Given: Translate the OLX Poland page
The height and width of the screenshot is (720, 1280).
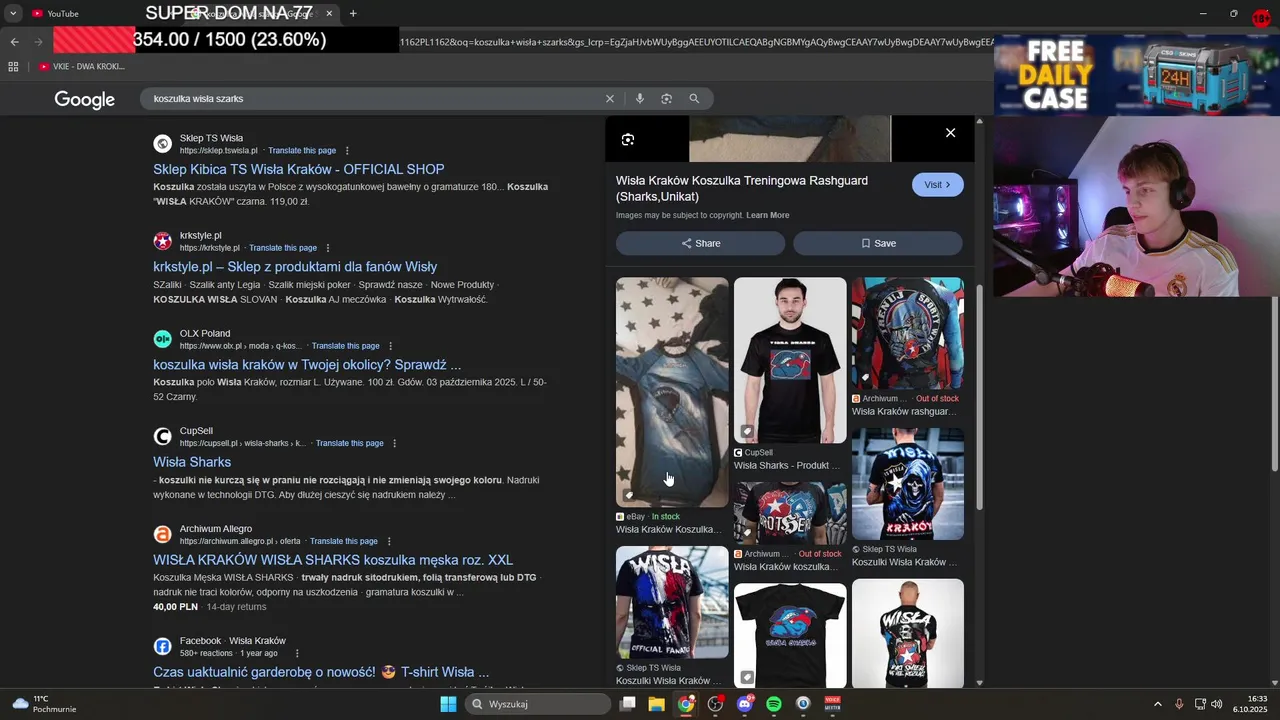Looking at the screenshot, I should pyautogui.click(x=345, y=346).
